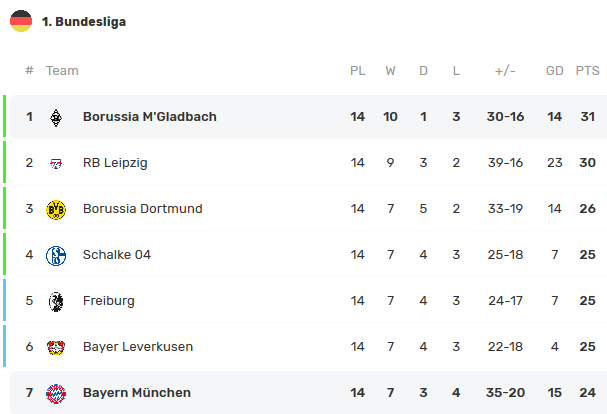Image resolution: width=607 pixels, height=414 pixels.
Task: Sort table by PTS column header
Action: [587, 70]
